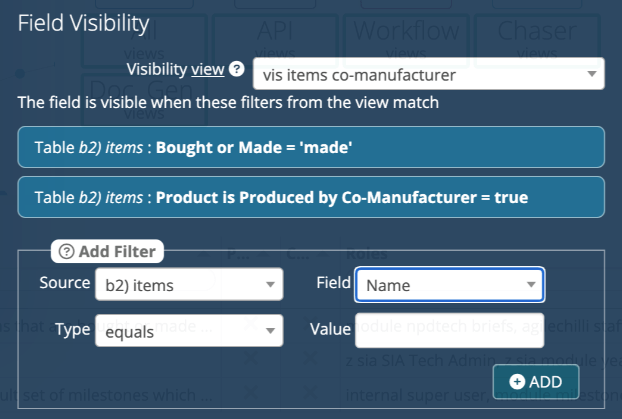Open the Visibility view dropdown
This screenshot has height=419, width=622.
tap(427, 73)
